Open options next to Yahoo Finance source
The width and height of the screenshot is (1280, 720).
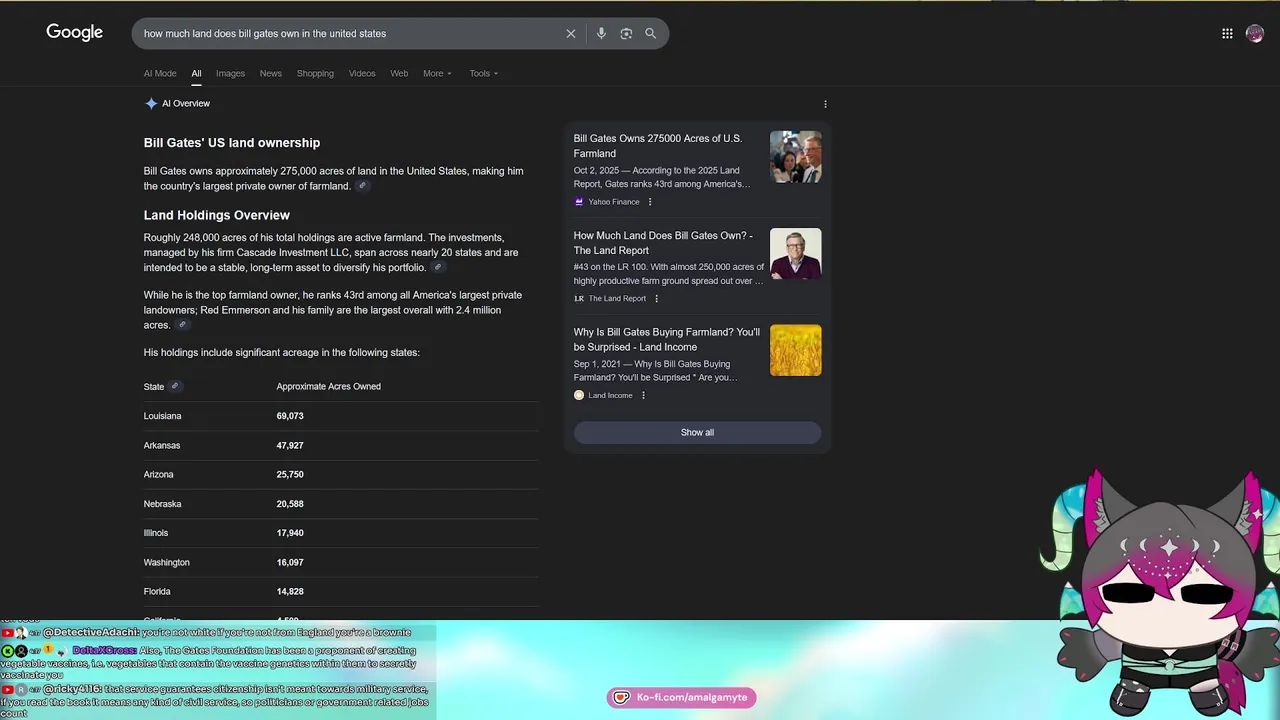[650, 202]
